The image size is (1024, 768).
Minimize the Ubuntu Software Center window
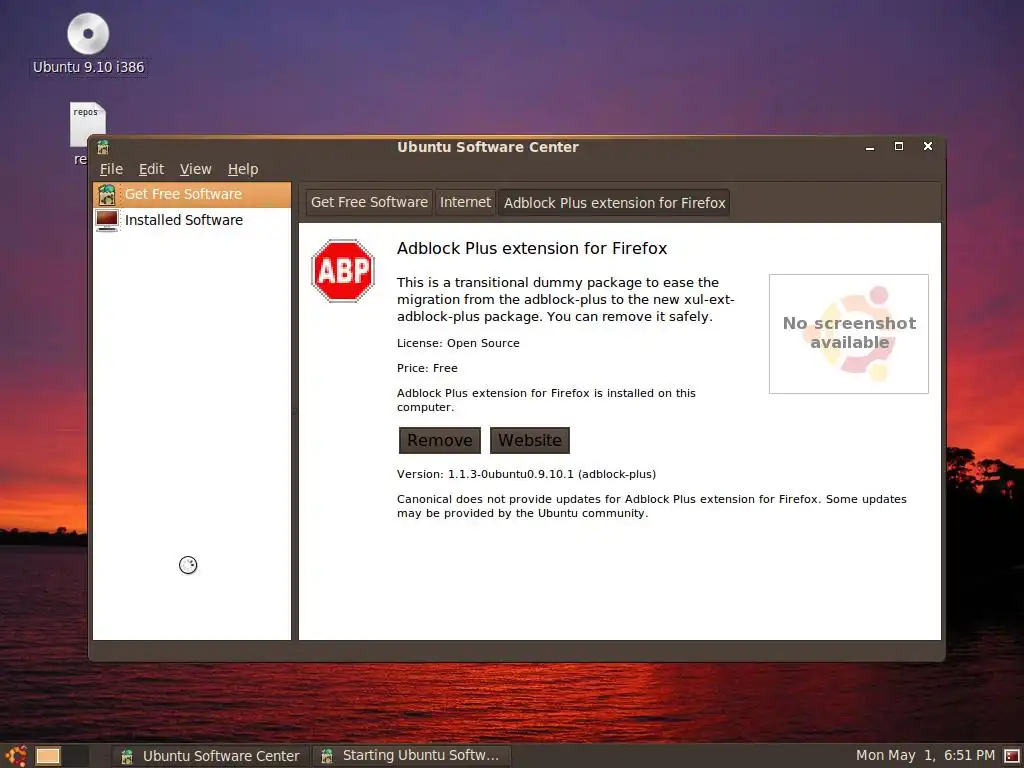point(869,147)
